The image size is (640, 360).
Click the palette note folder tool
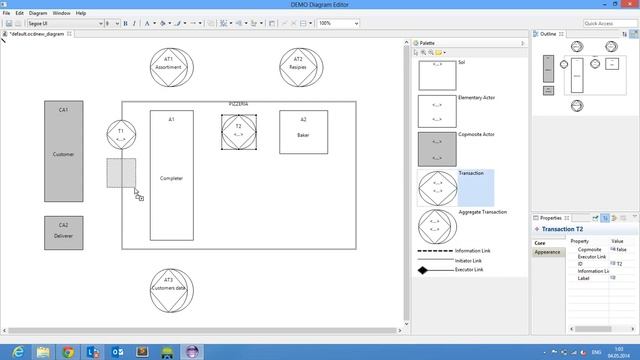pos(438,53)
